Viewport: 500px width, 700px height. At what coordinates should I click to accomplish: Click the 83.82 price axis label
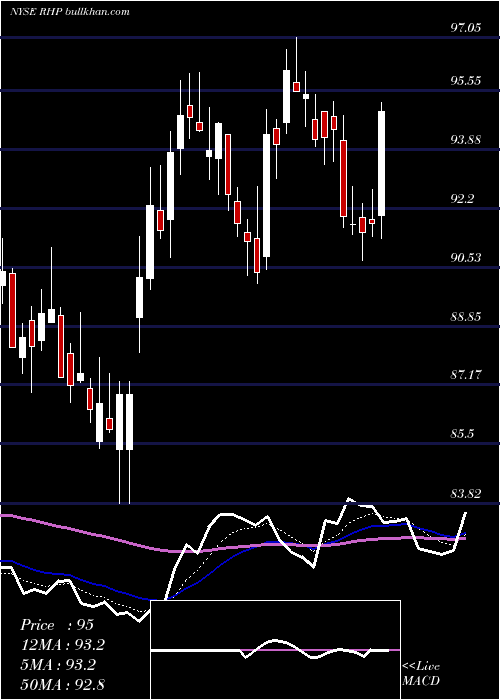pyautogui.click(x=466, y=493)
